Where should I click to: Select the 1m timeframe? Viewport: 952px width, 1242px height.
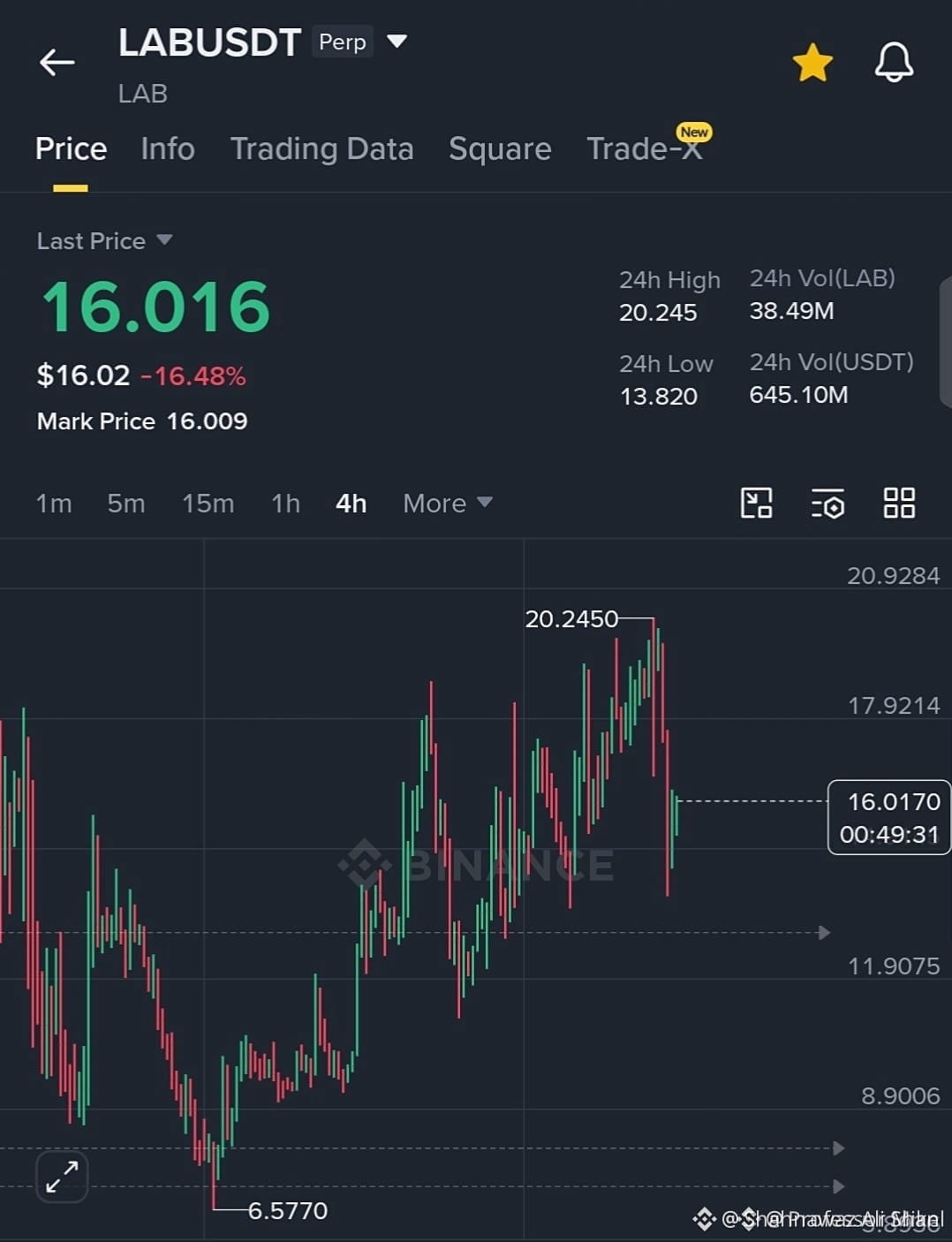[54, 504]
